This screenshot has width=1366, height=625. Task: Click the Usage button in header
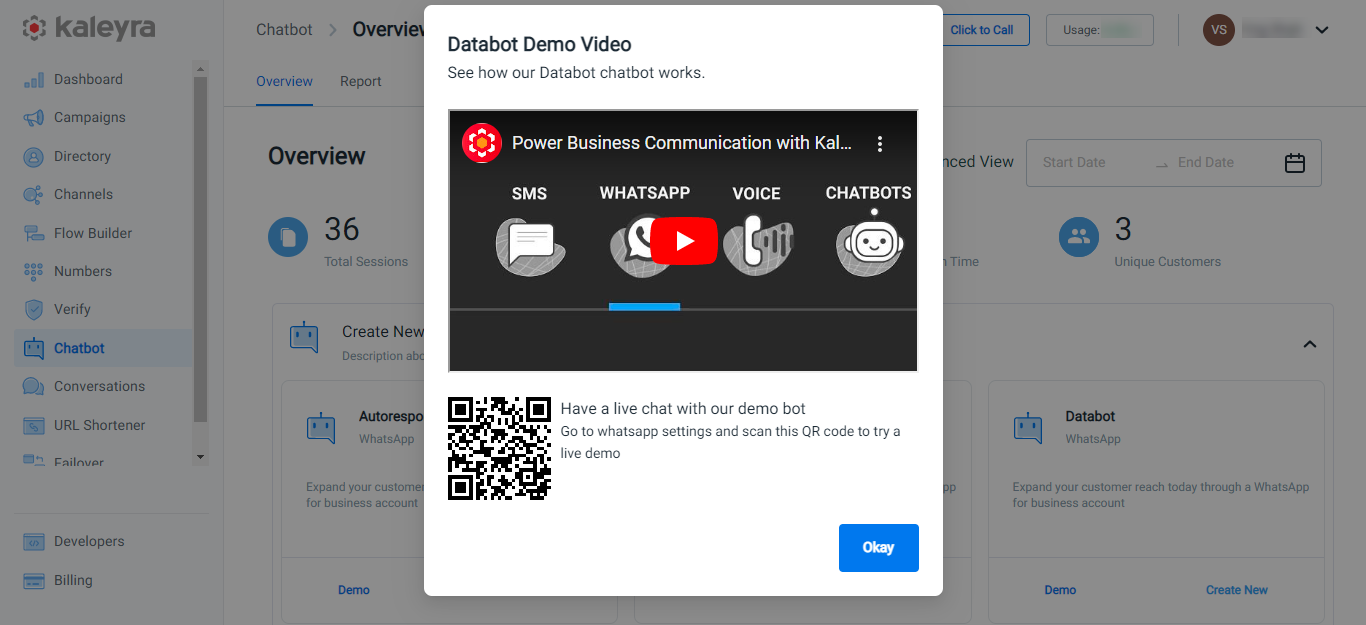(x=1100, y=30)
